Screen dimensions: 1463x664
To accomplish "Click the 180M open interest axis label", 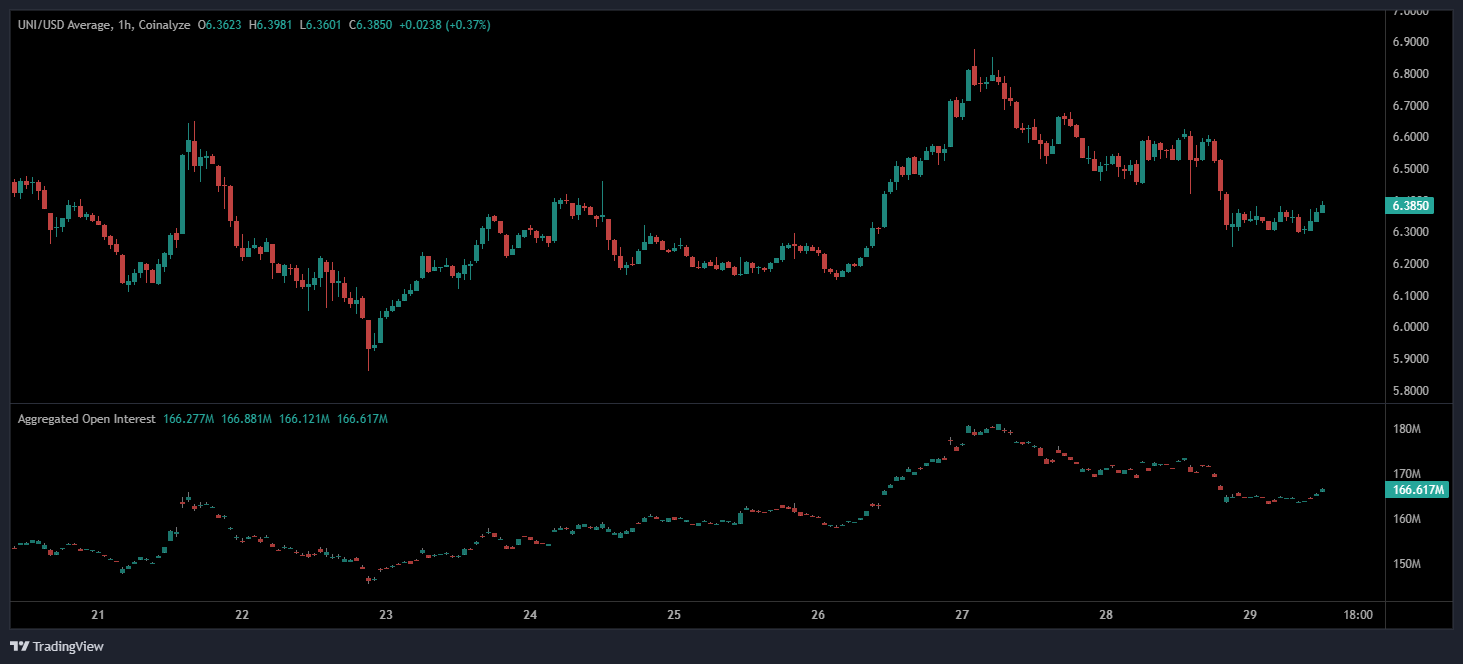I will 1407,429.
